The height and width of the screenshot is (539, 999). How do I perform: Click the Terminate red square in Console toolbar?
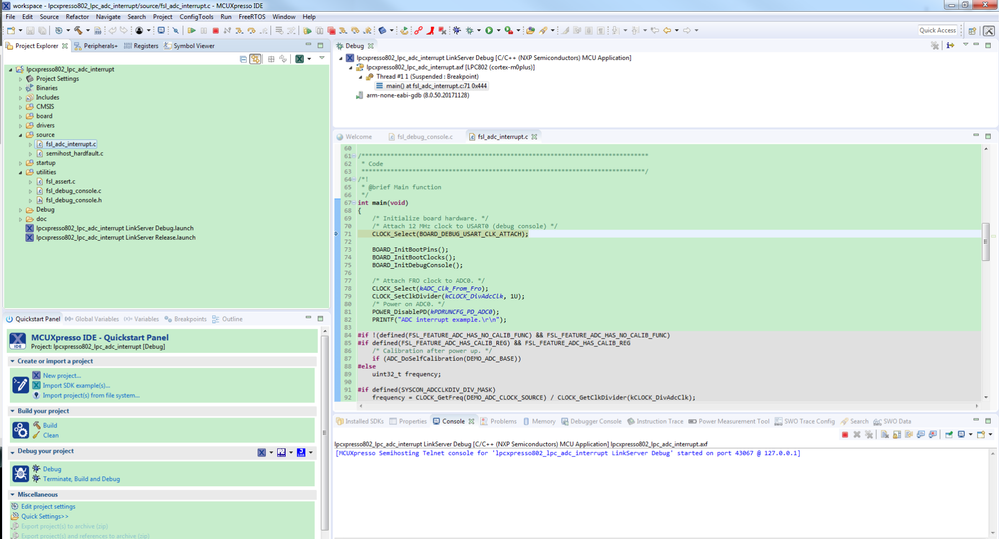(x=845, y=435)
